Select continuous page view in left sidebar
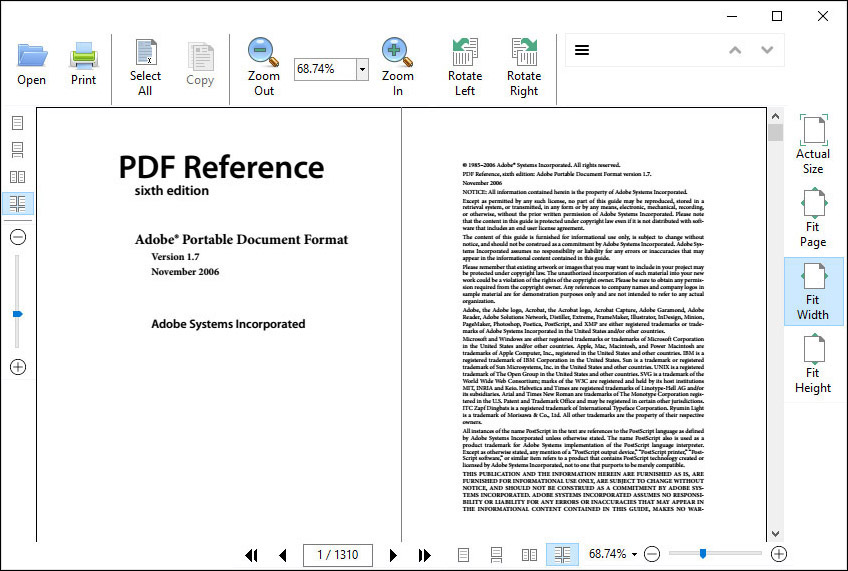848x571 pixels. click(x=17, y=149)
